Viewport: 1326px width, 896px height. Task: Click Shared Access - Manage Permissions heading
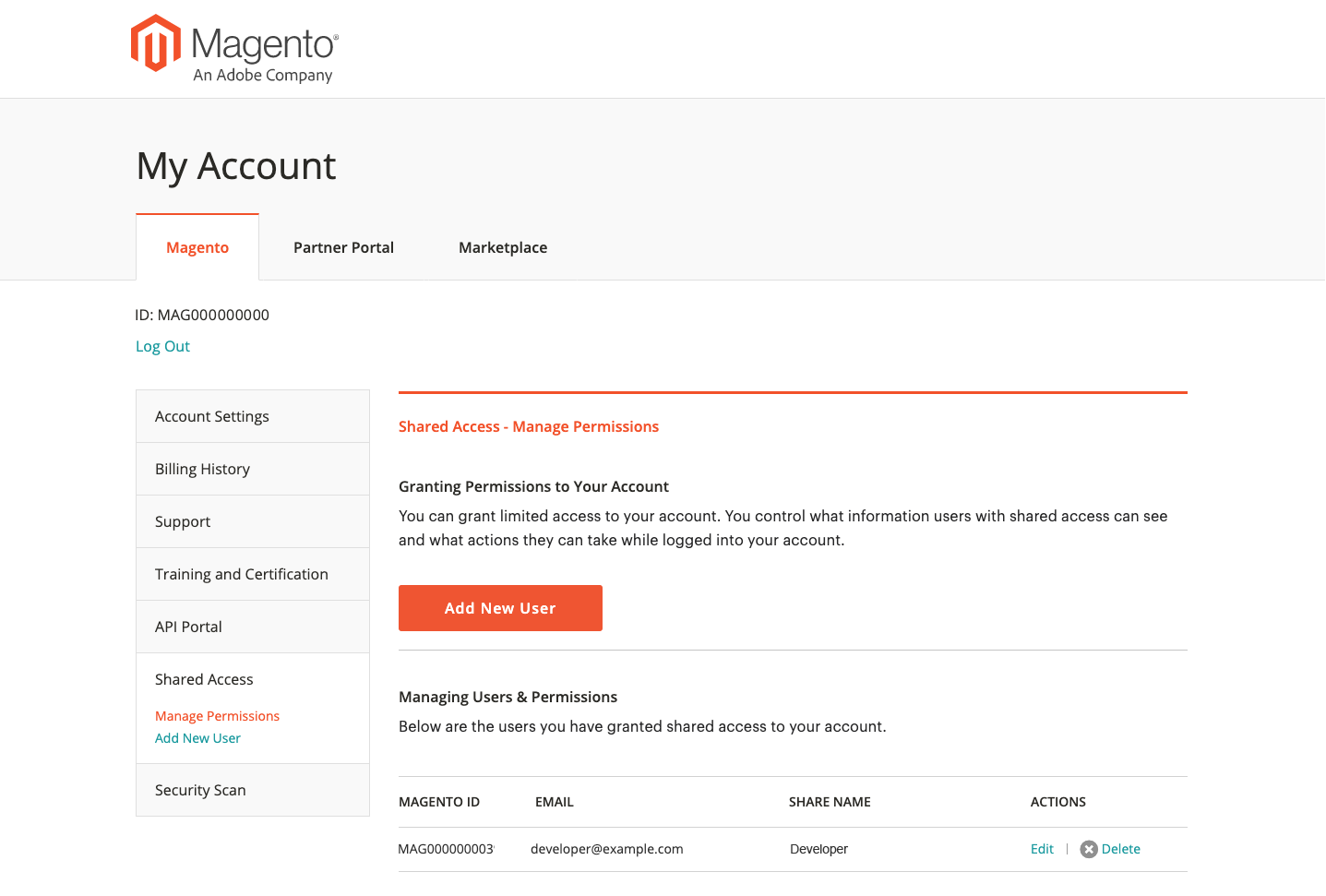529,426
